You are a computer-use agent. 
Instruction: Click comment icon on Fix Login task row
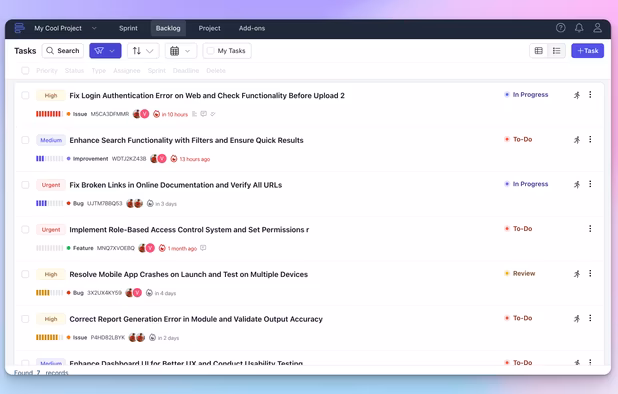(x=203, y=114)
